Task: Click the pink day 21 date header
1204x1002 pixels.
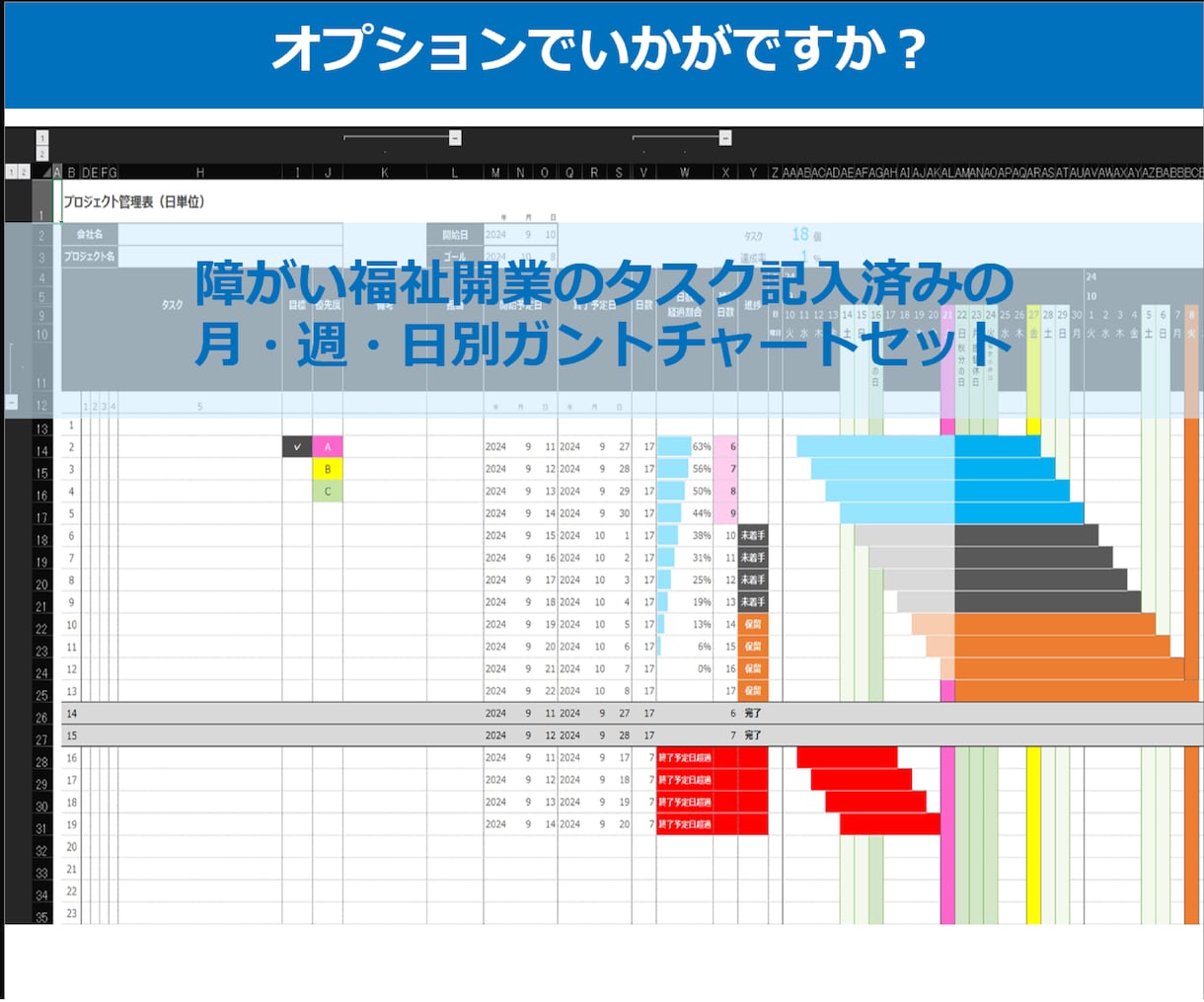Action: (x=947, y=315)
